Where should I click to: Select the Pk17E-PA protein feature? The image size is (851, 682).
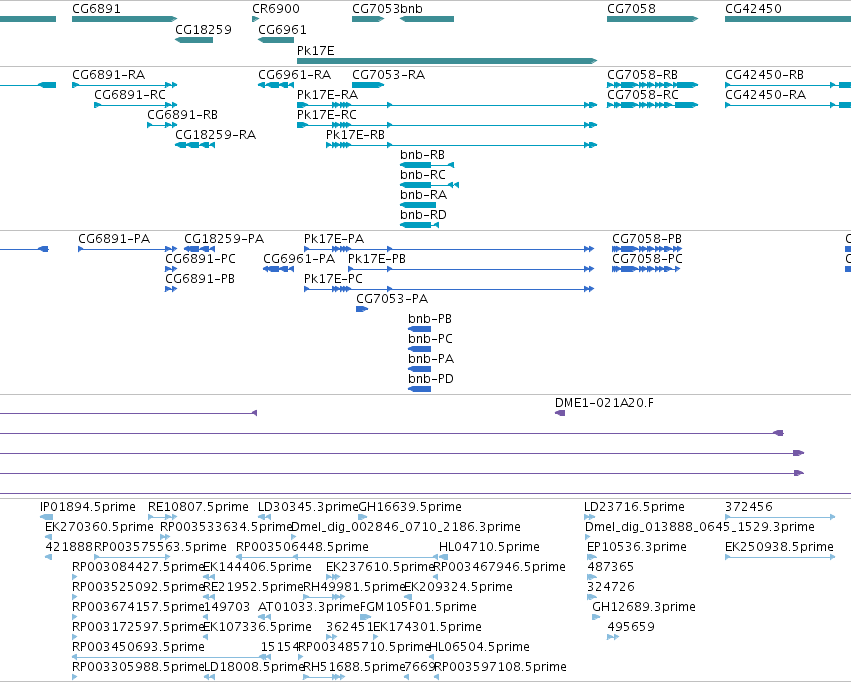point(449,249)
